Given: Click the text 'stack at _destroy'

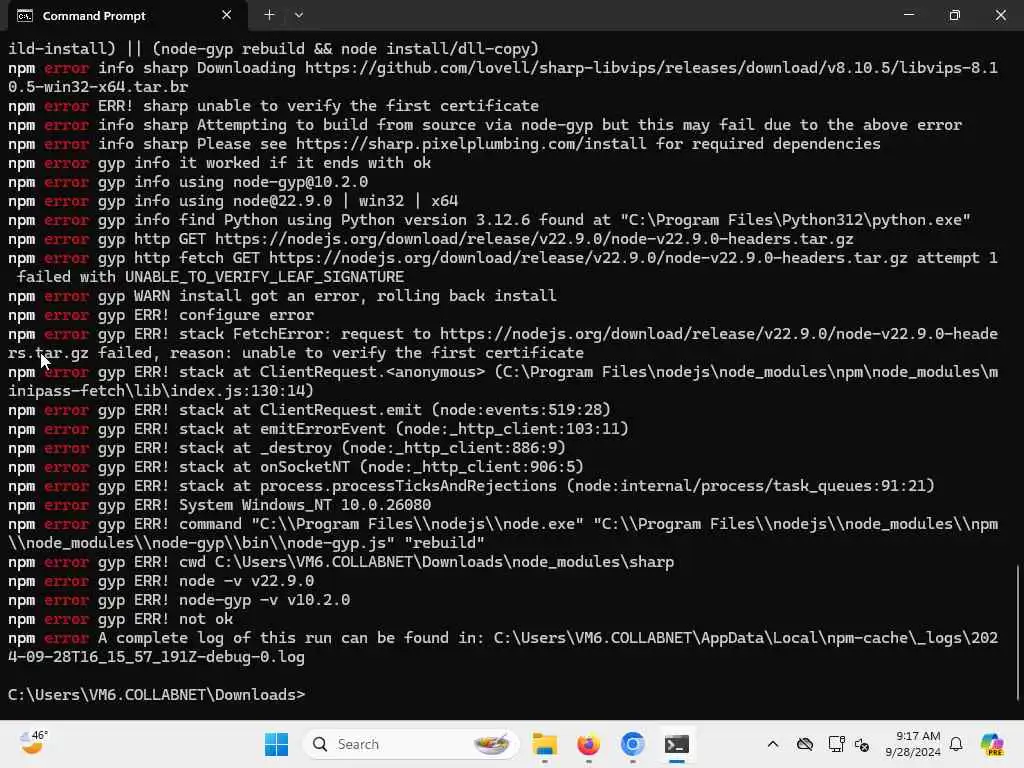Looking at the screenshot, I should point(255,448).
